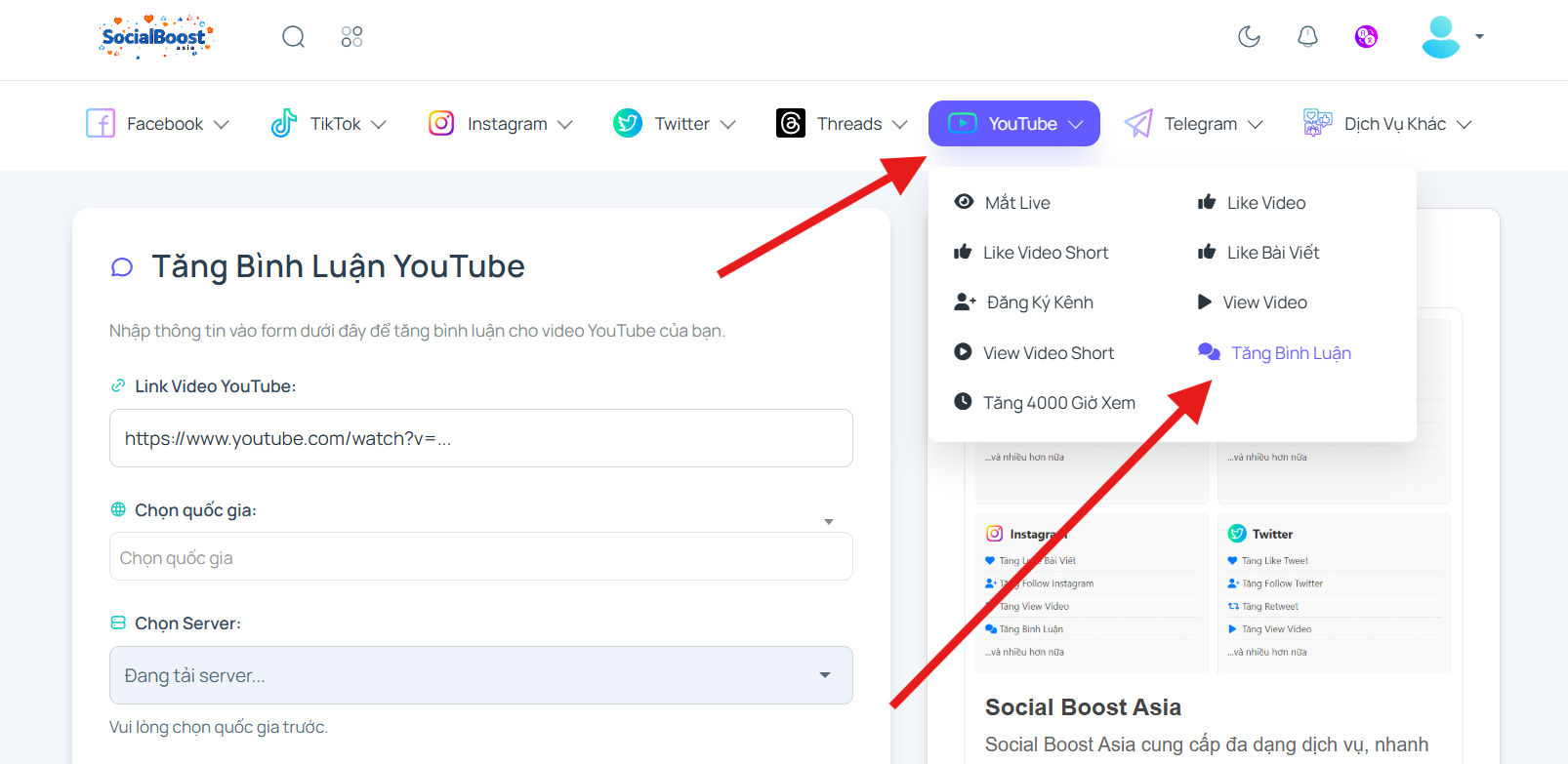Collapse the YouTube menu chevron
Viewport: 1568px width, 764px height.
1076,124
